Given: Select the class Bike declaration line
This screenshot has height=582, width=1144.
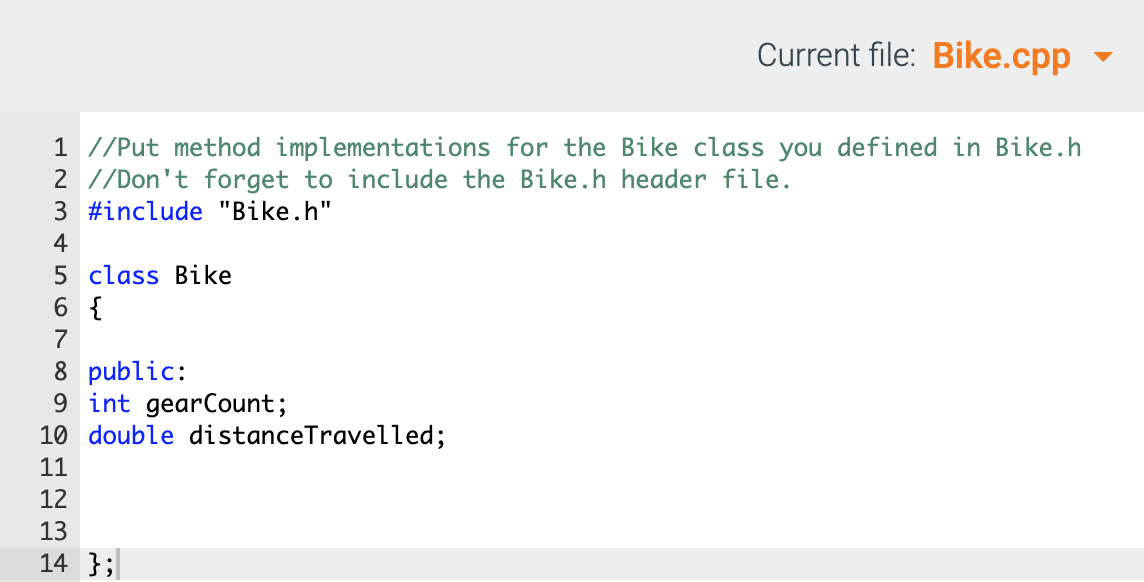Looking at the screenshot, I should click(x=160, y=275).
